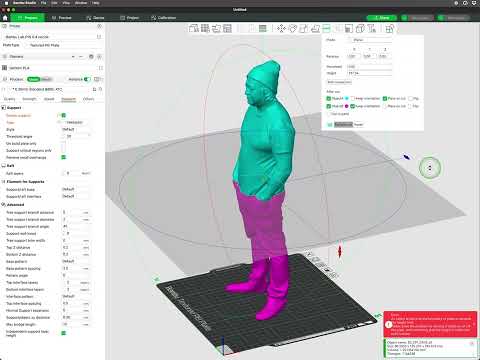The width and height of the screenshot is (480, 360).
Task: Open the Apple menu
Action: 6,3
